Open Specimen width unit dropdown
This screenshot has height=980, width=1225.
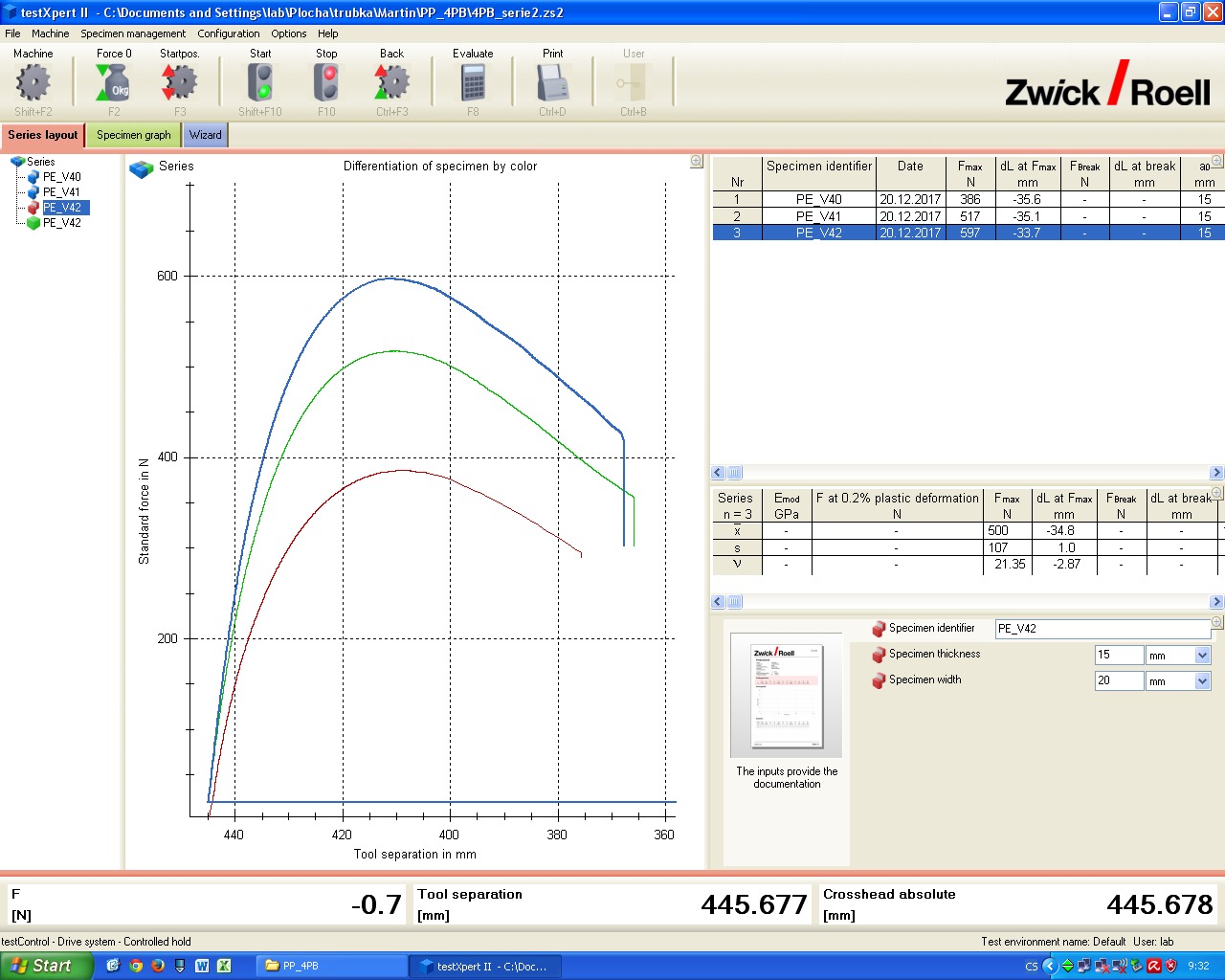tap(1203, 681)
